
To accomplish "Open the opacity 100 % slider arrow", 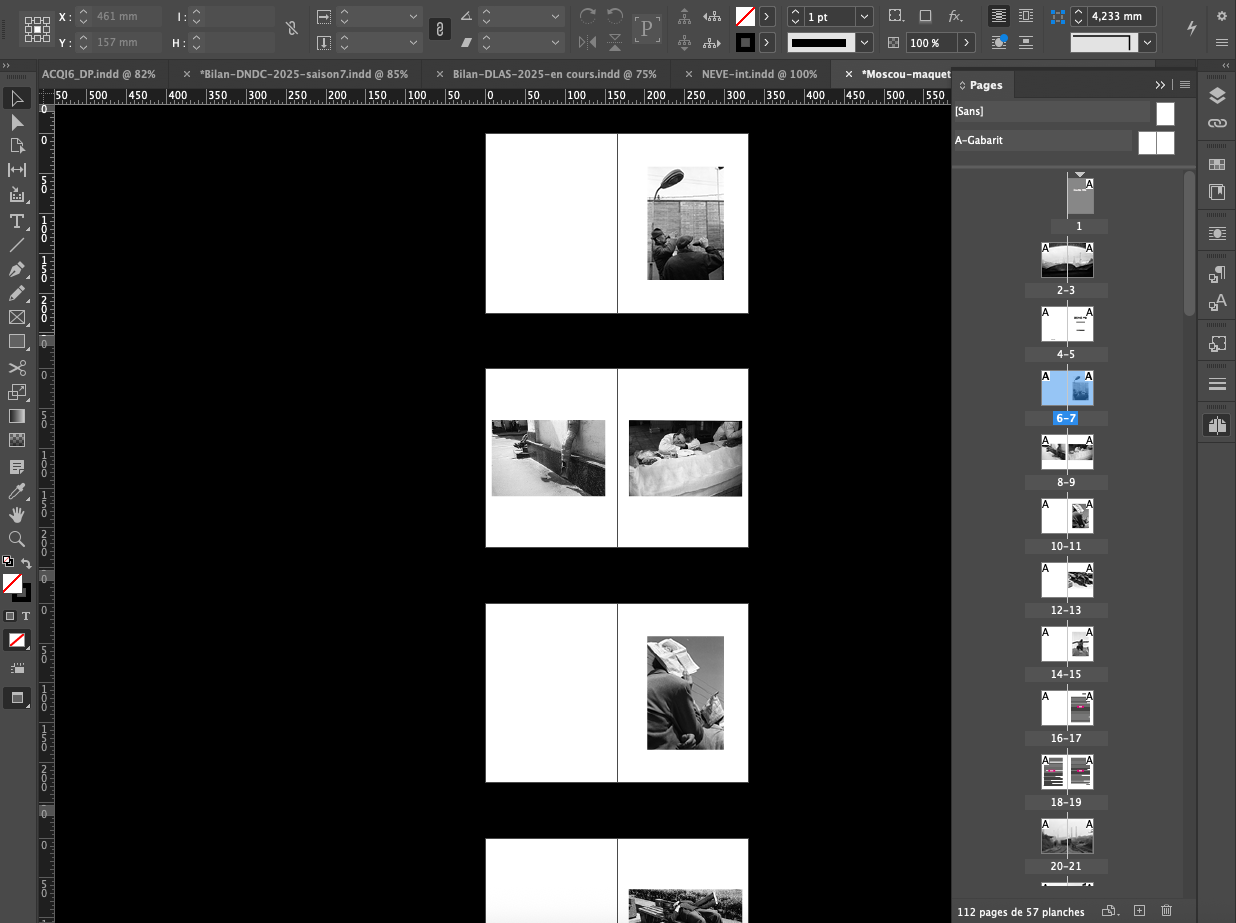I will 966,43.
